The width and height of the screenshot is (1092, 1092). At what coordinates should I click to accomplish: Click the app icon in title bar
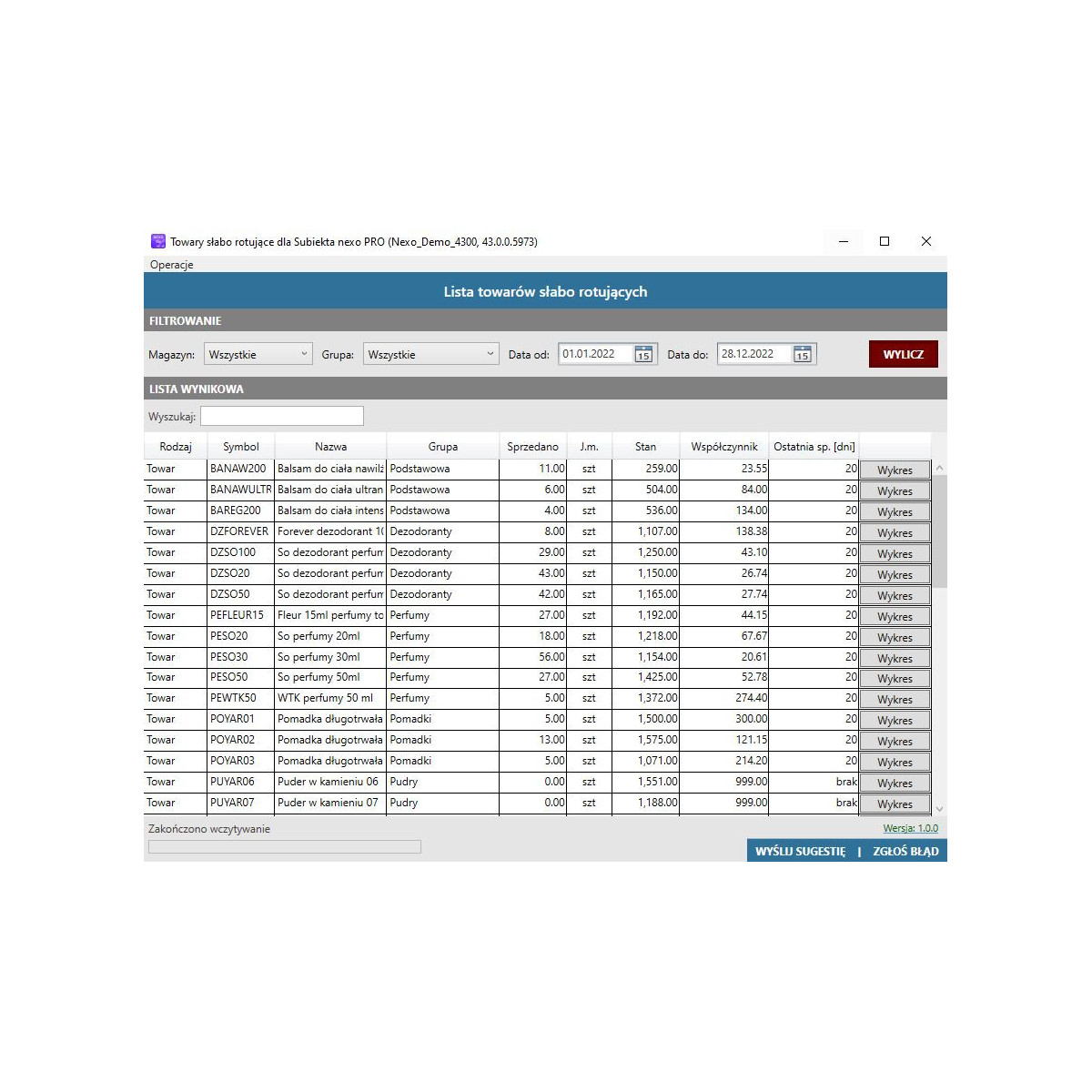pos(158,242)
